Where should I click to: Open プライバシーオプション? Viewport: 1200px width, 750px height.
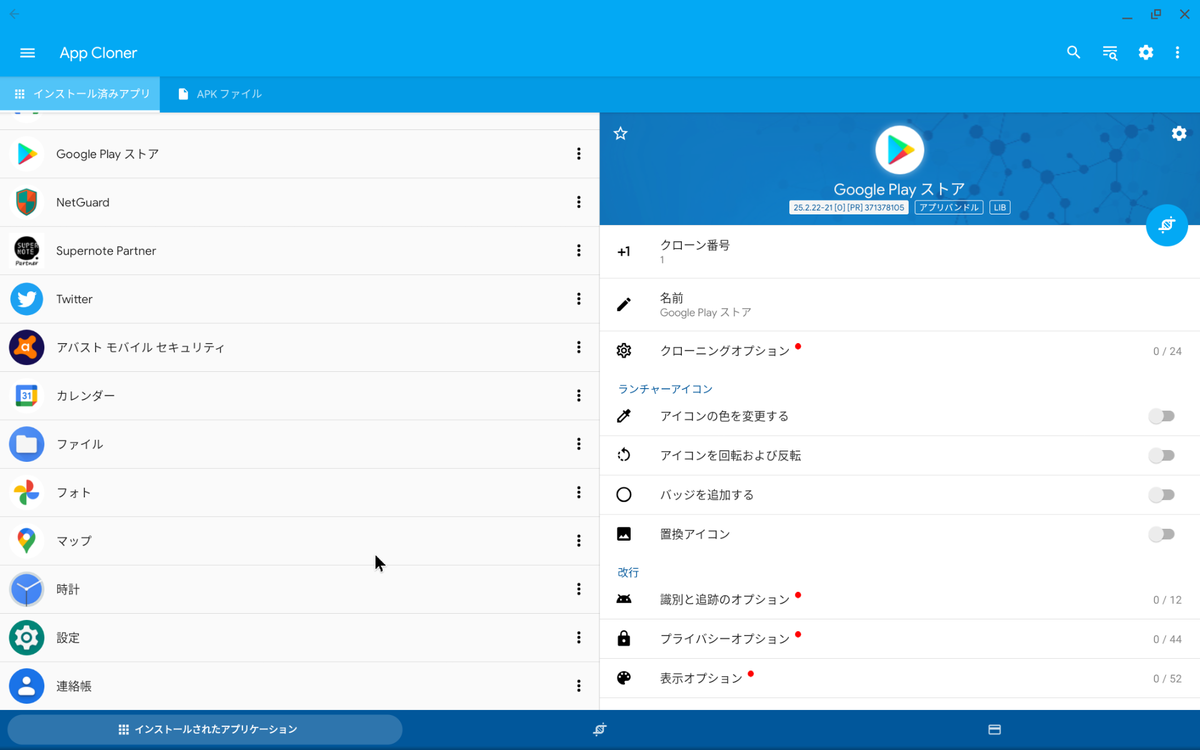[x=900, y=639]
